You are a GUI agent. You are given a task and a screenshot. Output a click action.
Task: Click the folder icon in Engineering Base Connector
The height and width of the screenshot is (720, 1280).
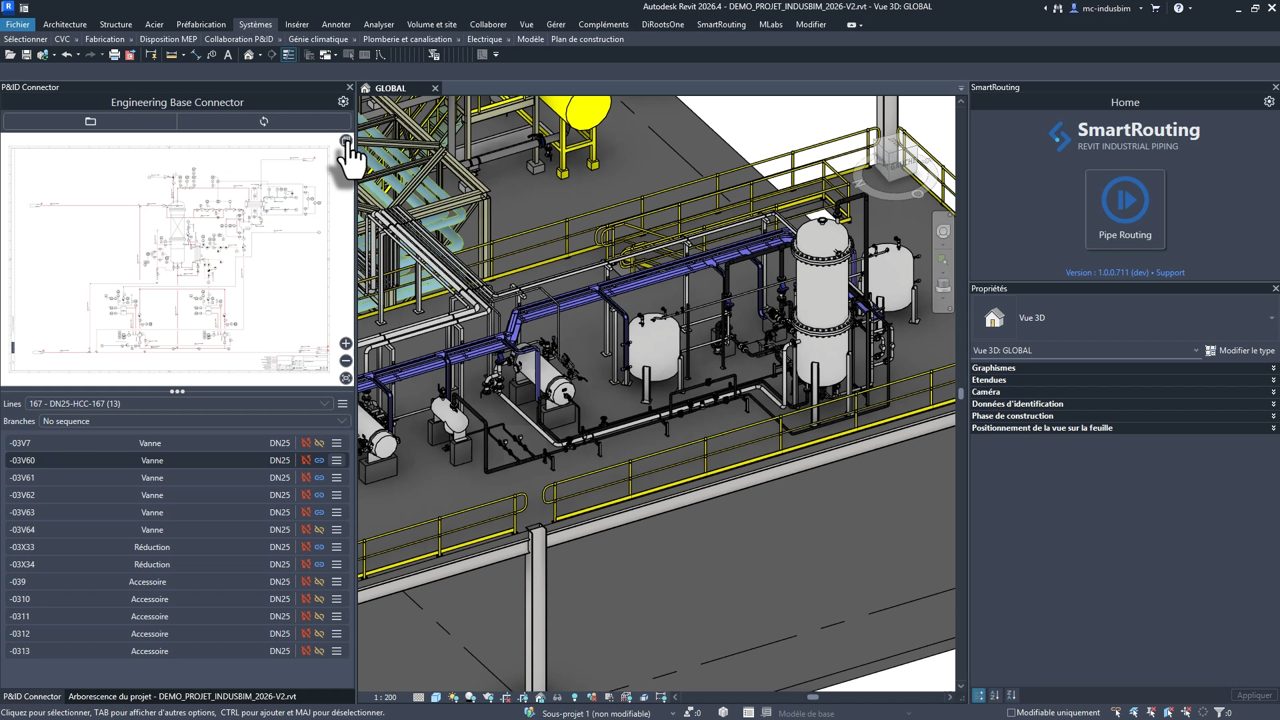click(90, 121)
